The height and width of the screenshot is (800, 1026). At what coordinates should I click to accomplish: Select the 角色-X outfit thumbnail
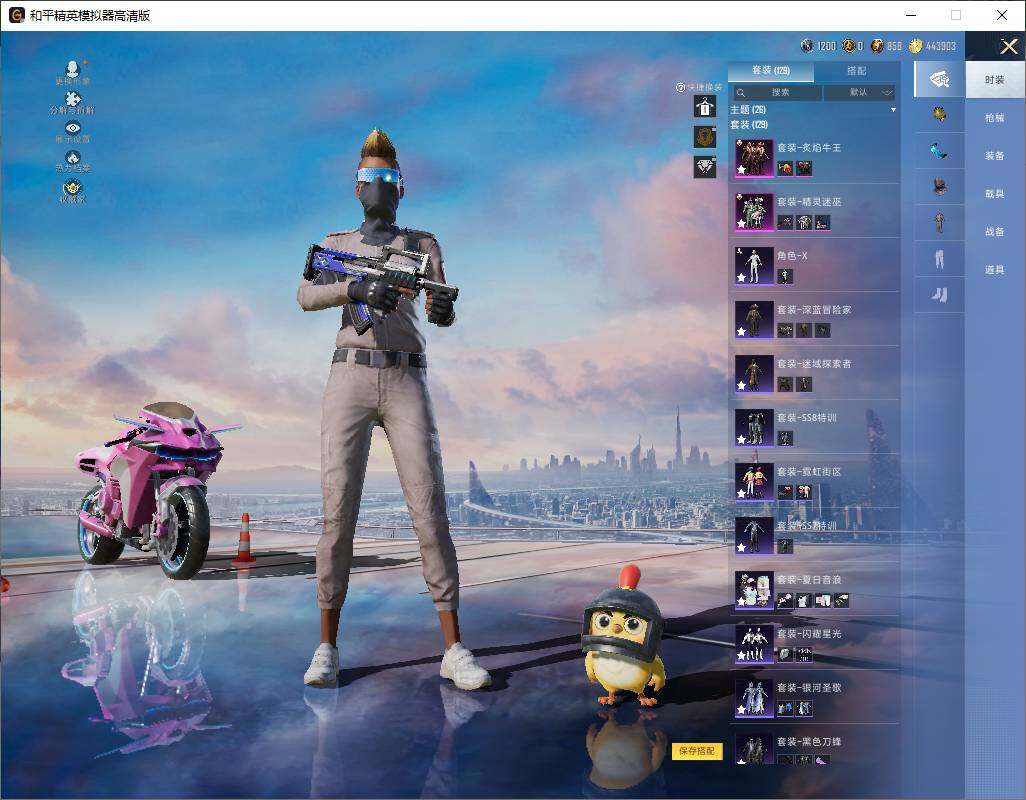coord(754,266)
